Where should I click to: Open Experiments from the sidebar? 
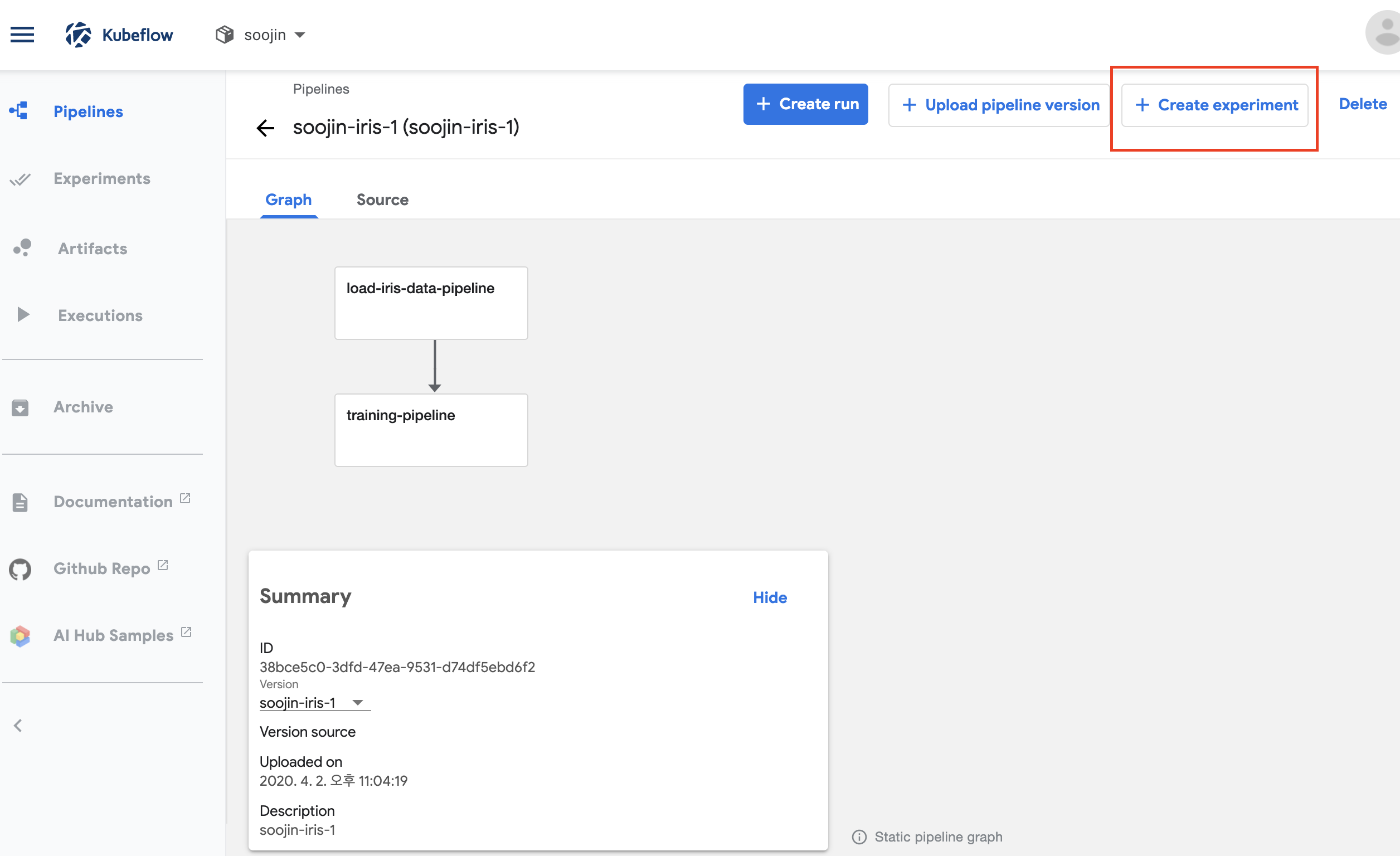tap(101, 178)
